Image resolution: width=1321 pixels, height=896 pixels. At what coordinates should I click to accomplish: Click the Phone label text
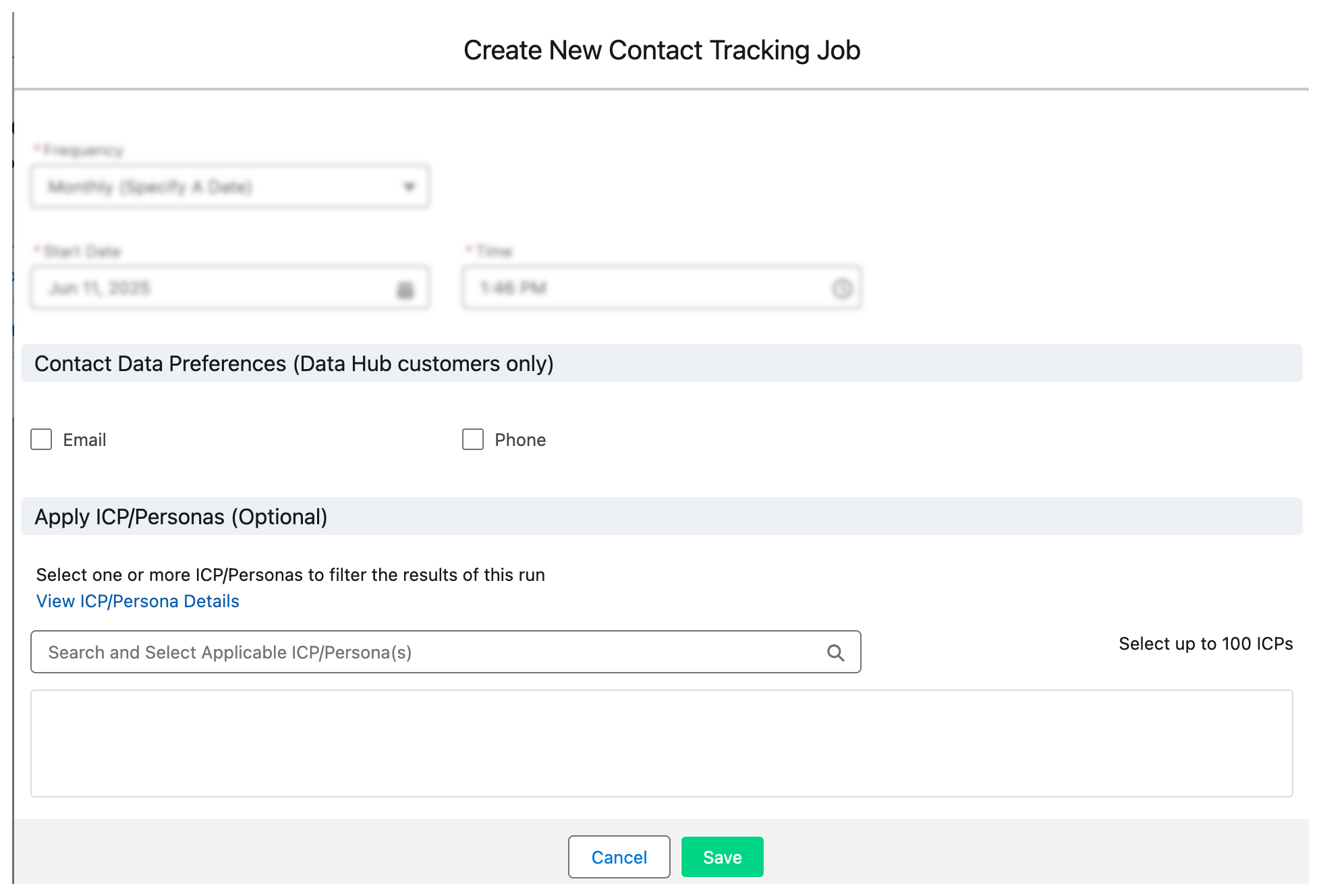(520, 440)
